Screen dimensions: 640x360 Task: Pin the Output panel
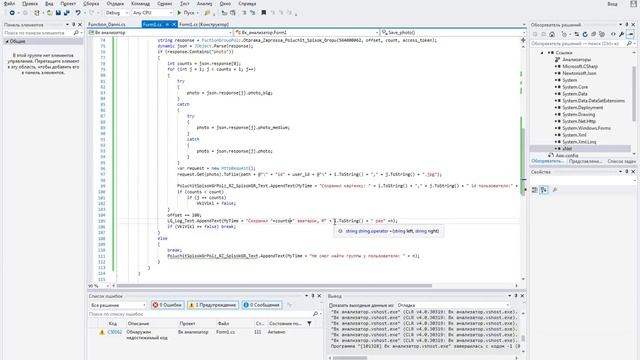click(x=516, y=296)
